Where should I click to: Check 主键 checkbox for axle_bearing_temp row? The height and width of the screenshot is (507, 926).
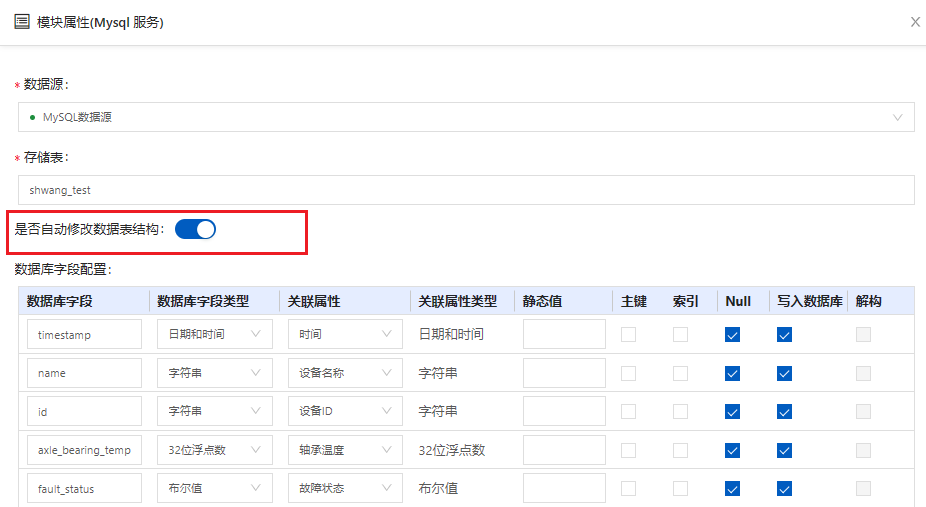coord(628,450)
